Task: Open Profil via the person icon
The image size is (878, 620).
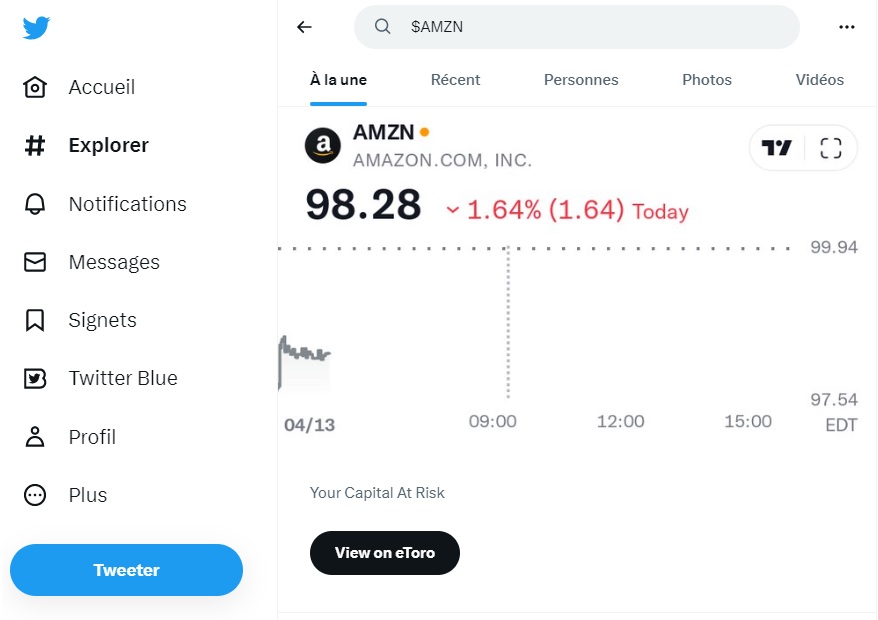Action: point(35,437)
